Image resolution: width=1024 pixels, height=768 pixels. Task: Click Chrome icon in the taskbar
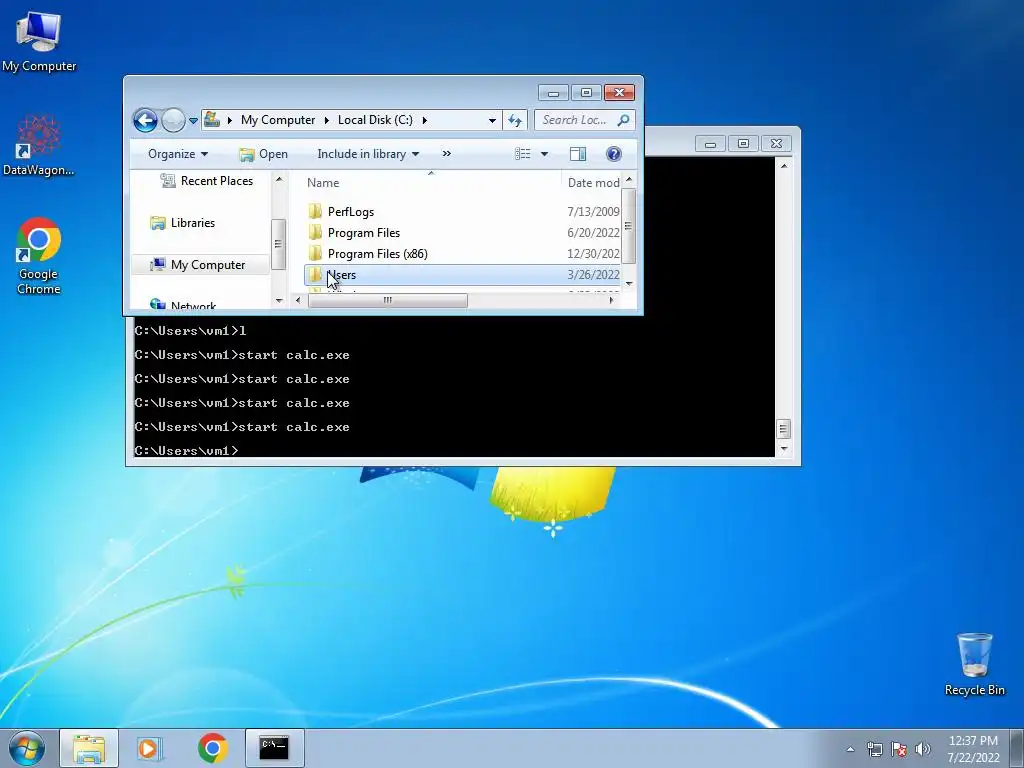212,748
